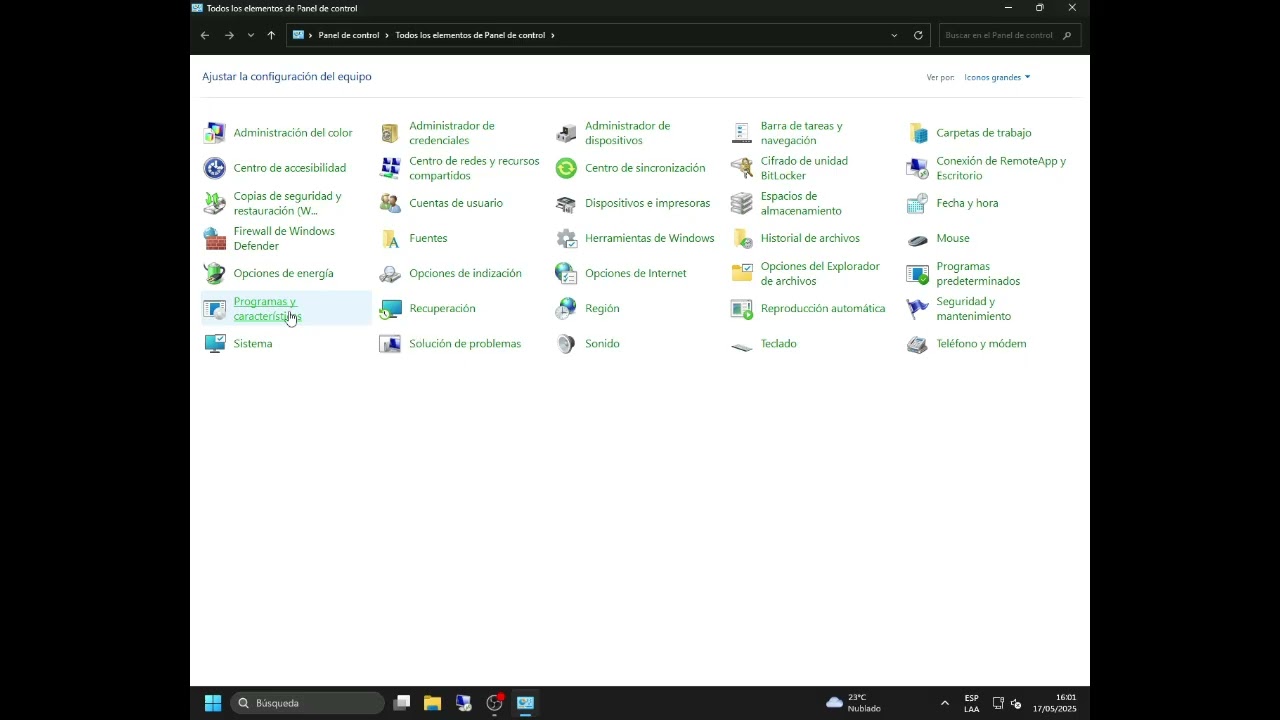
Task: Select the Herramientas de Windows gear icon
Action: [x=566, y=238]
